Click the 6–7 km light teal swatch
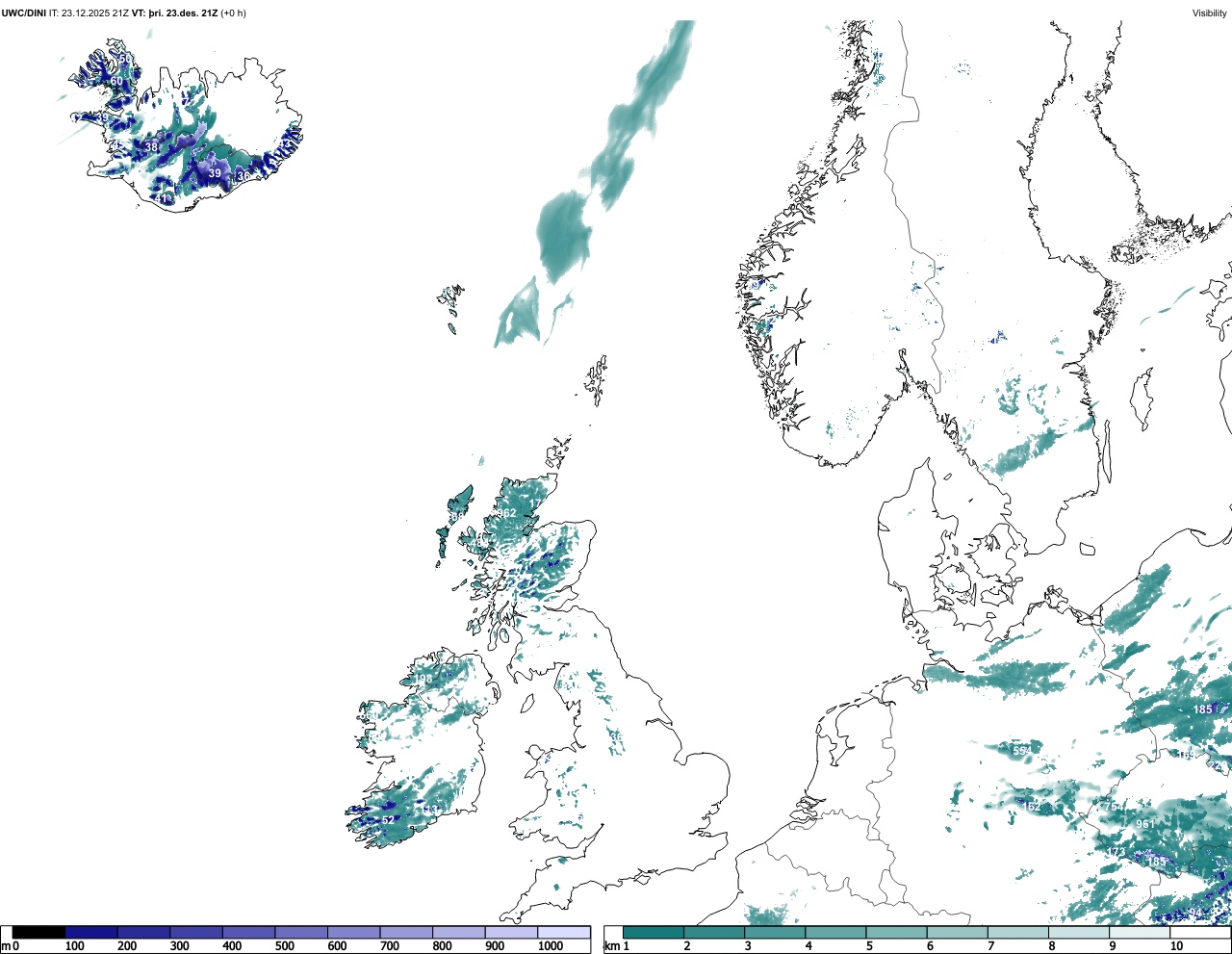The image size is (1232, 954). 957,932
